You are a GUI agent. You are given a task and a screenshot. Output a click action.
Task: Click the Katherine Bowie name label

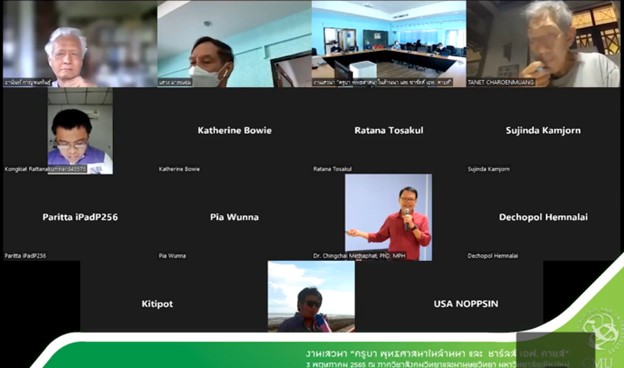tap(179, 169)
